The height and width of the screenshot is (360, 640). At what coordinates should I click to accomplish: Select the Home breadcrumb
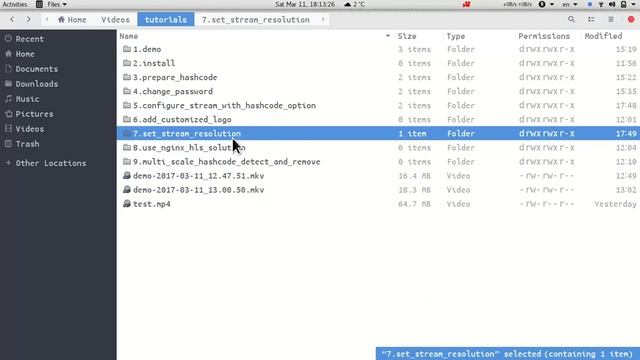point(72,19)
